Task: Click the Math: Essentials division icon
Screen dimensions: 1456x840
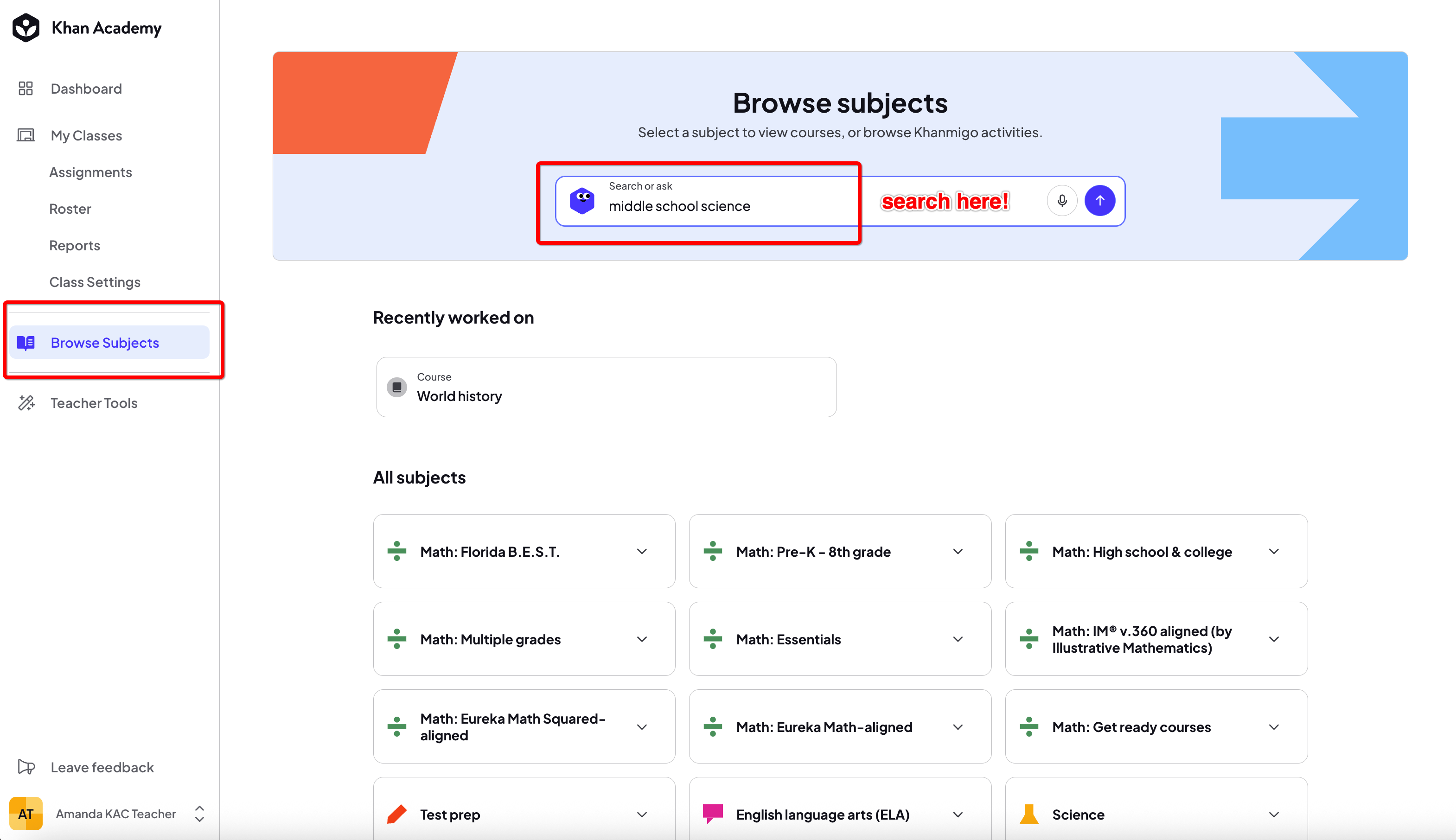Action: pyautogui.click(x=713, y=639)
